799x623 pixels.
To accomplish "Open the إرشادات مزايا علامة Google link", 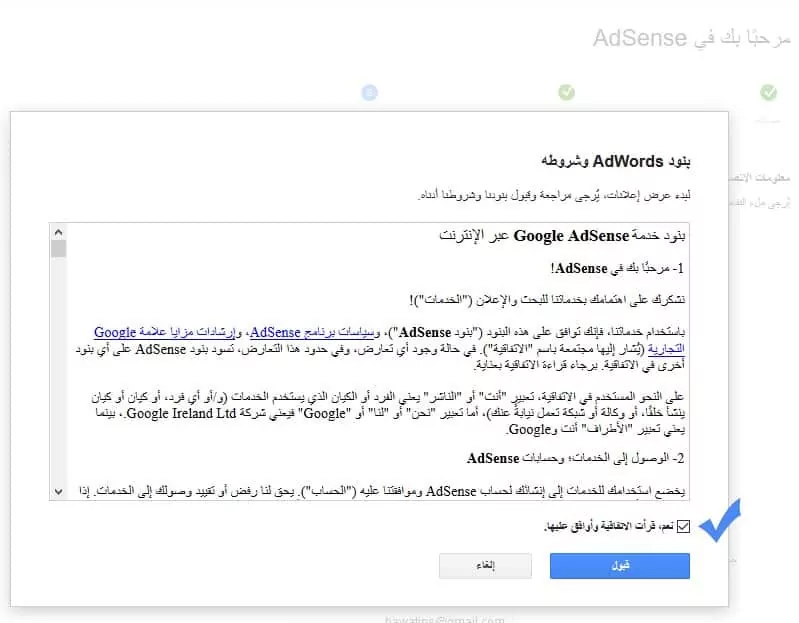I will (165, 333).
